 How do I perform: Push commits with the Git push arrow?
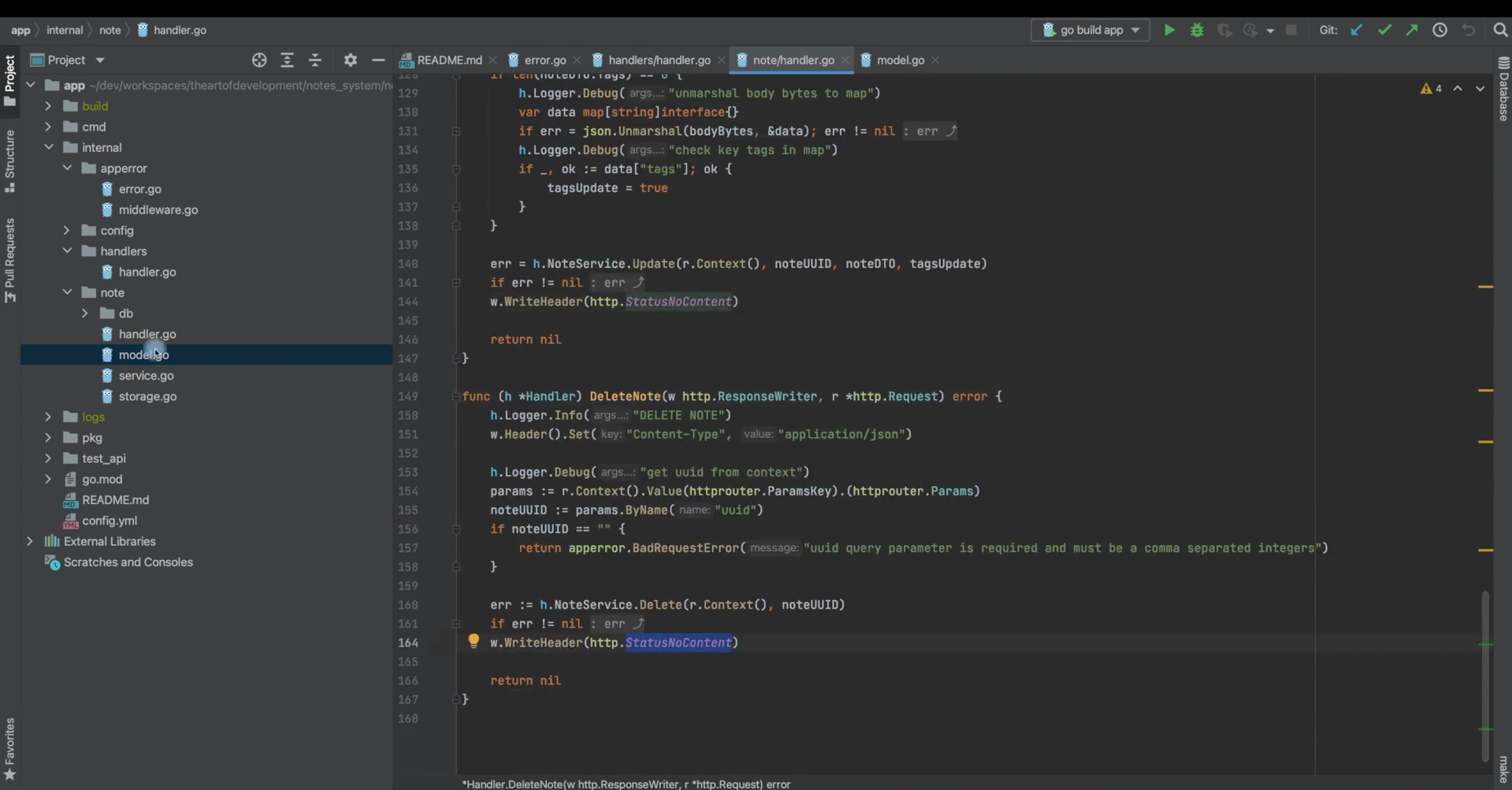(1412, 30)
